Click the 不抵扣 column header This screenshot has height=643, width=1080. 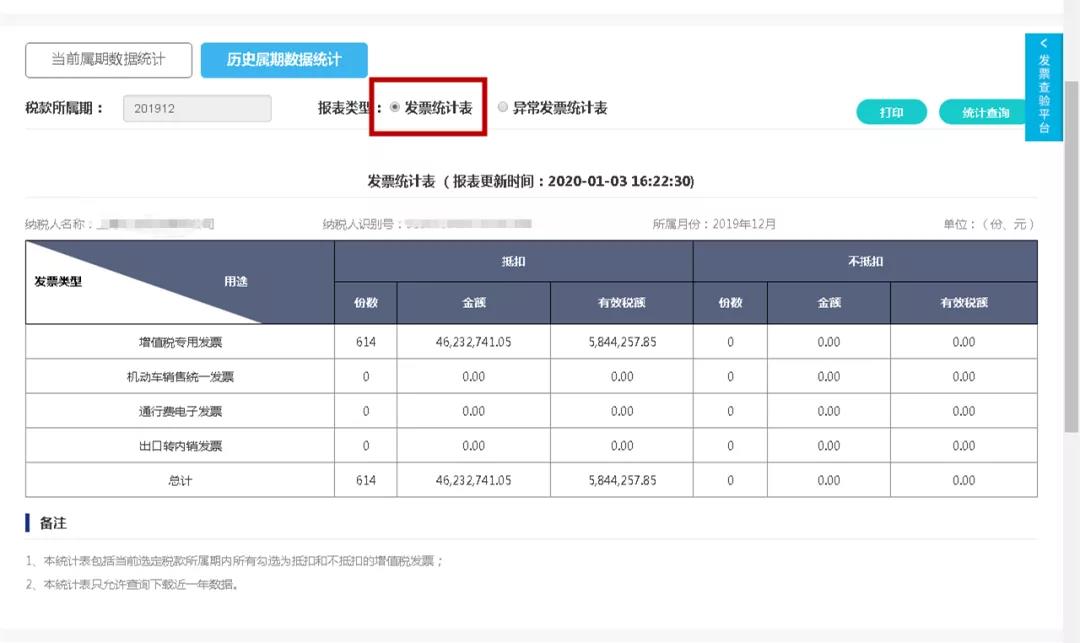(x=864, y=261)
